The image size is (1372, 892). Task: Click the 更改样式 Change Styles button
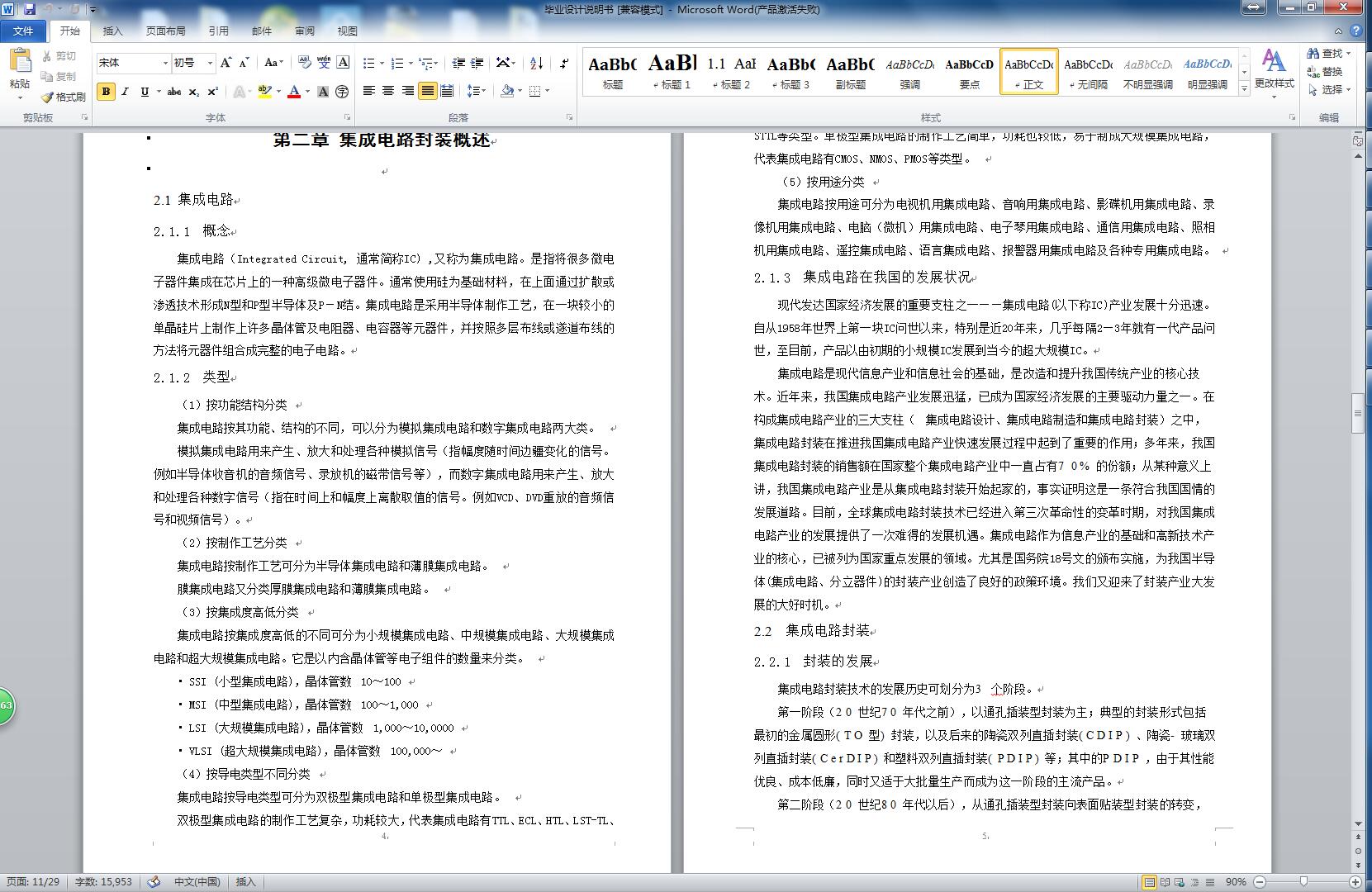(1274, 73)
